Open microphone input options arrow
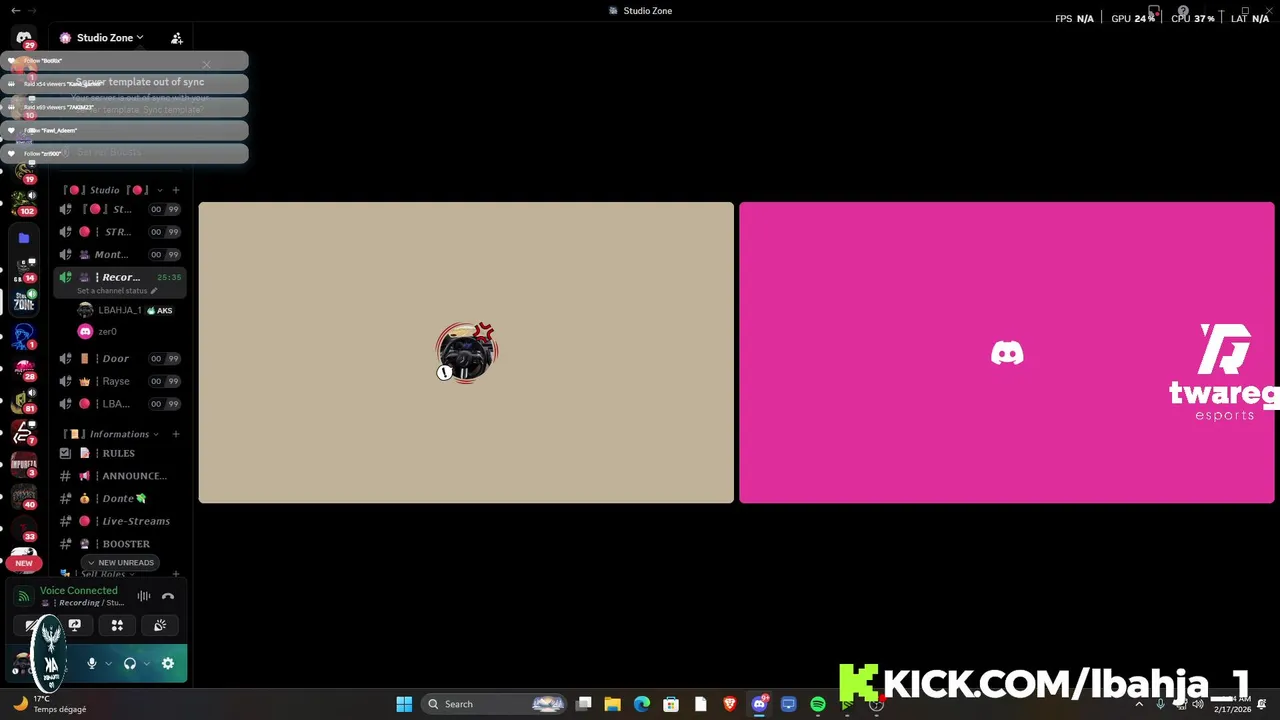This screenshot has width=1280, height=720. (108, 663)
